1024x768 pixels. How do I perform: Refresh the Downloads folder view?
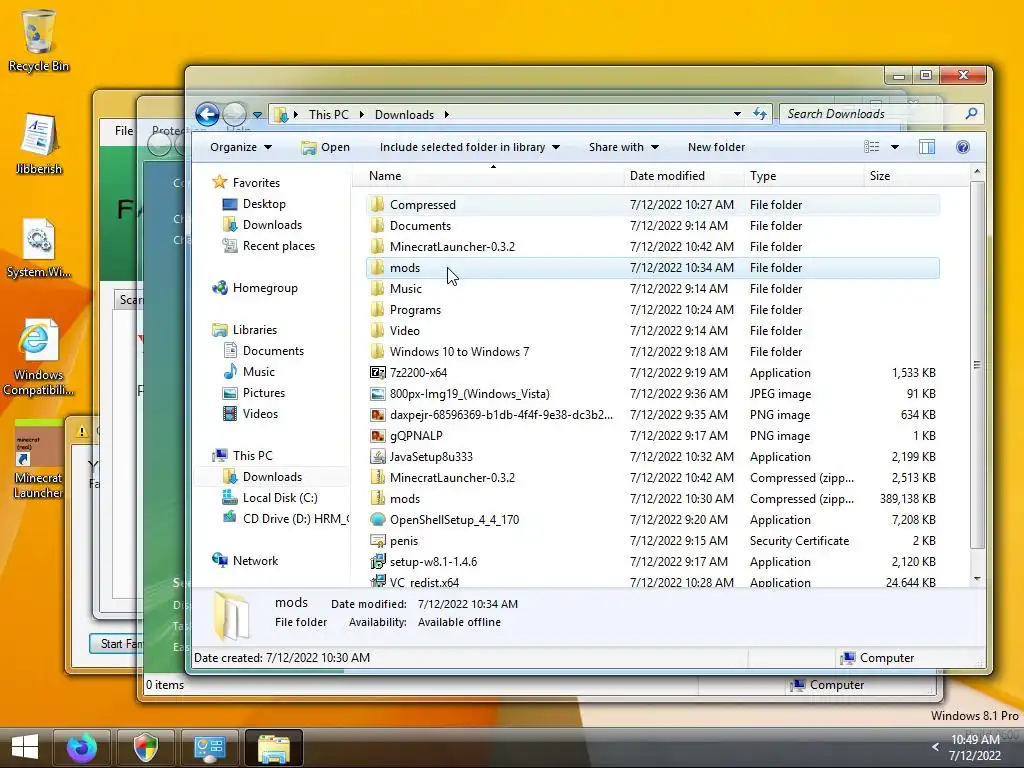click(760, 114)
